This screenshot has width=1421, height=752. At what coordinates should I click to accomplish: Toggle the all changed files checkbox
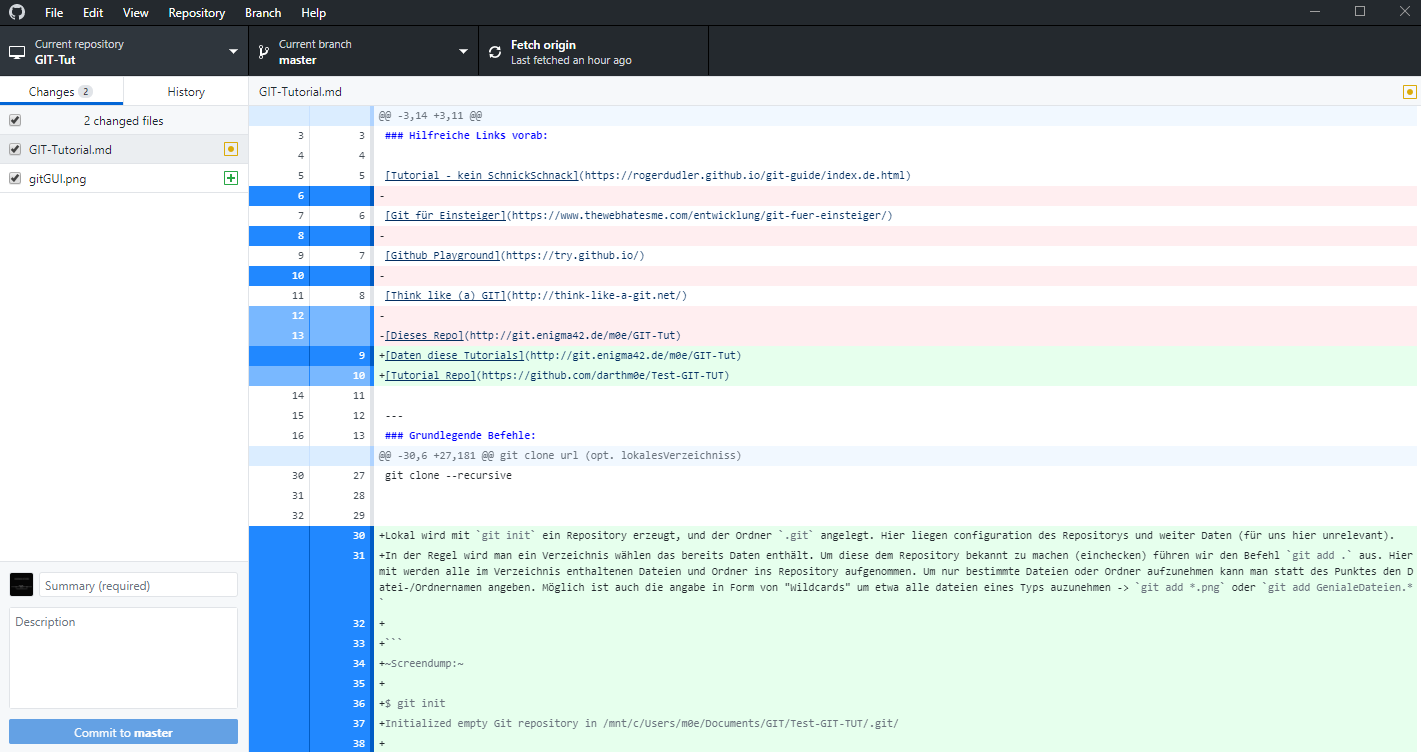(x=15, y=120)
